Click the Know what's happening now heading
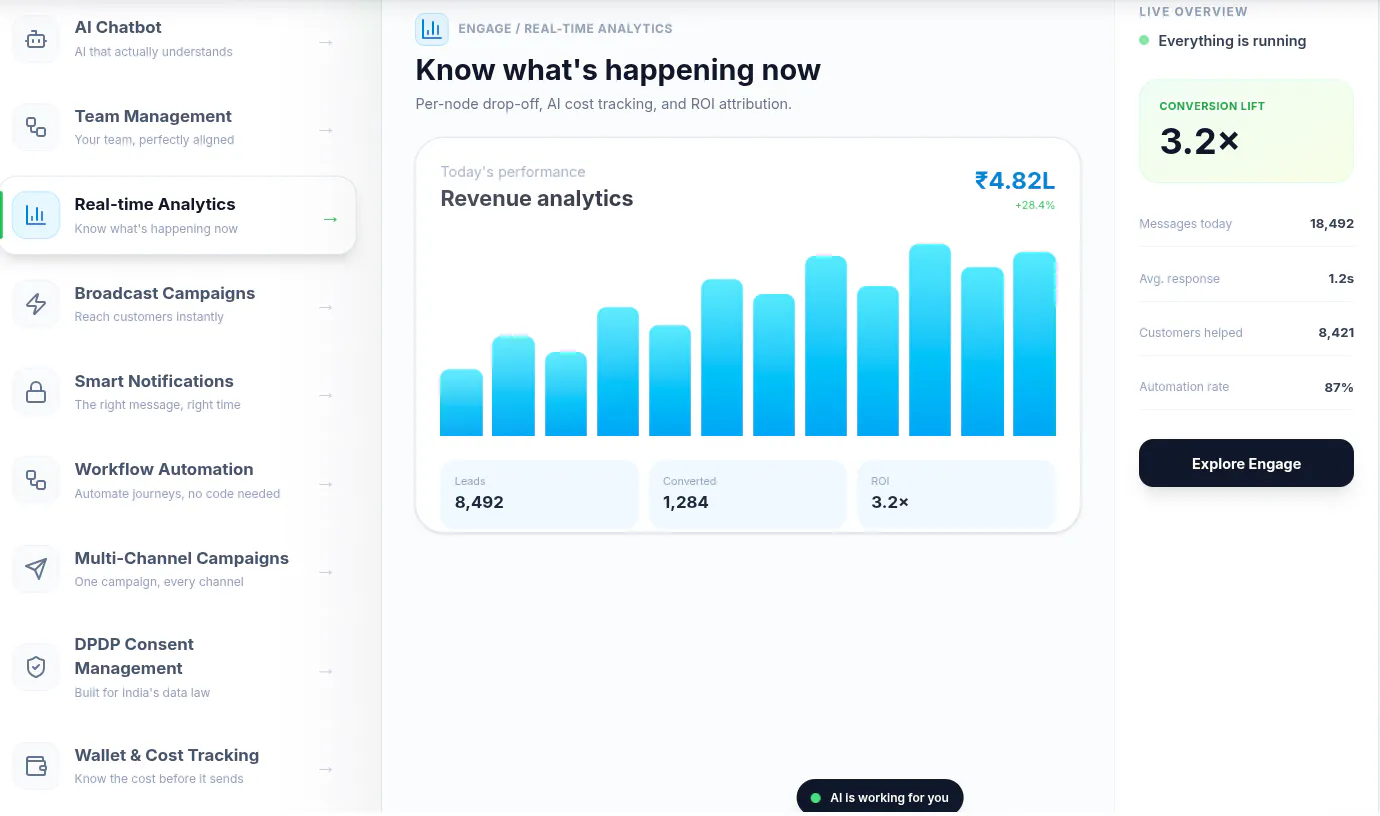The width and height of the screenshot is (1380, 816). (618, 70)
